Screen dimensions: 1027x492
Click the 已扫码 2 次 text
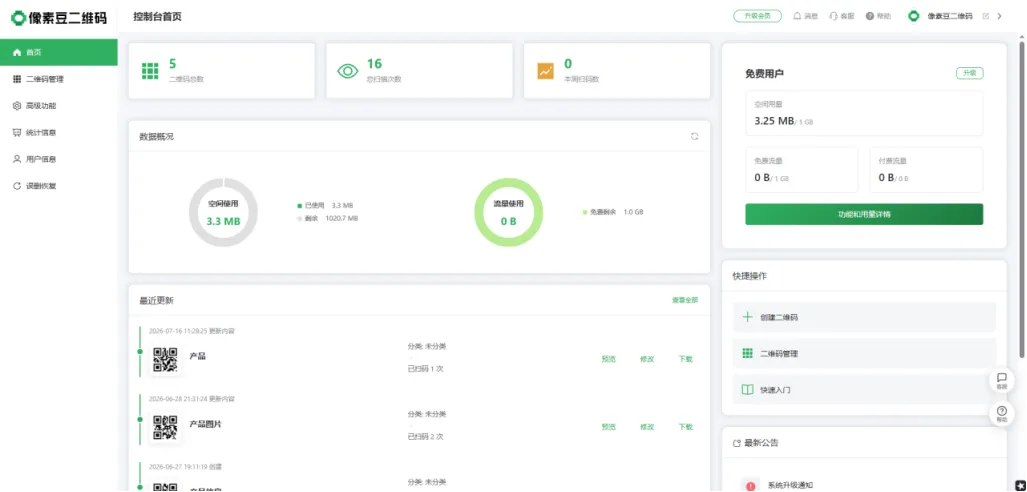426,436
